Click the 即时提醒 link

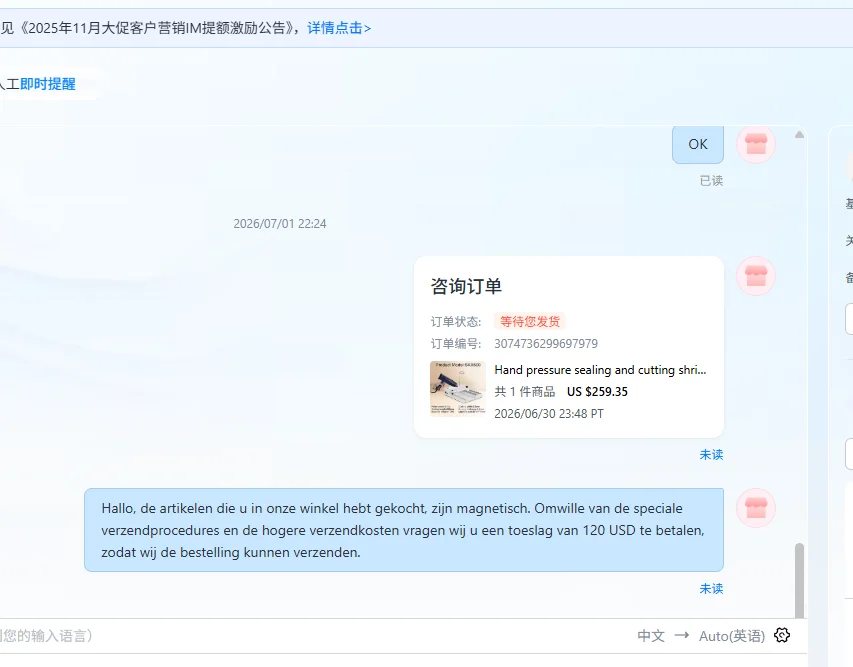pyautogui.click(x=48, y=84)
